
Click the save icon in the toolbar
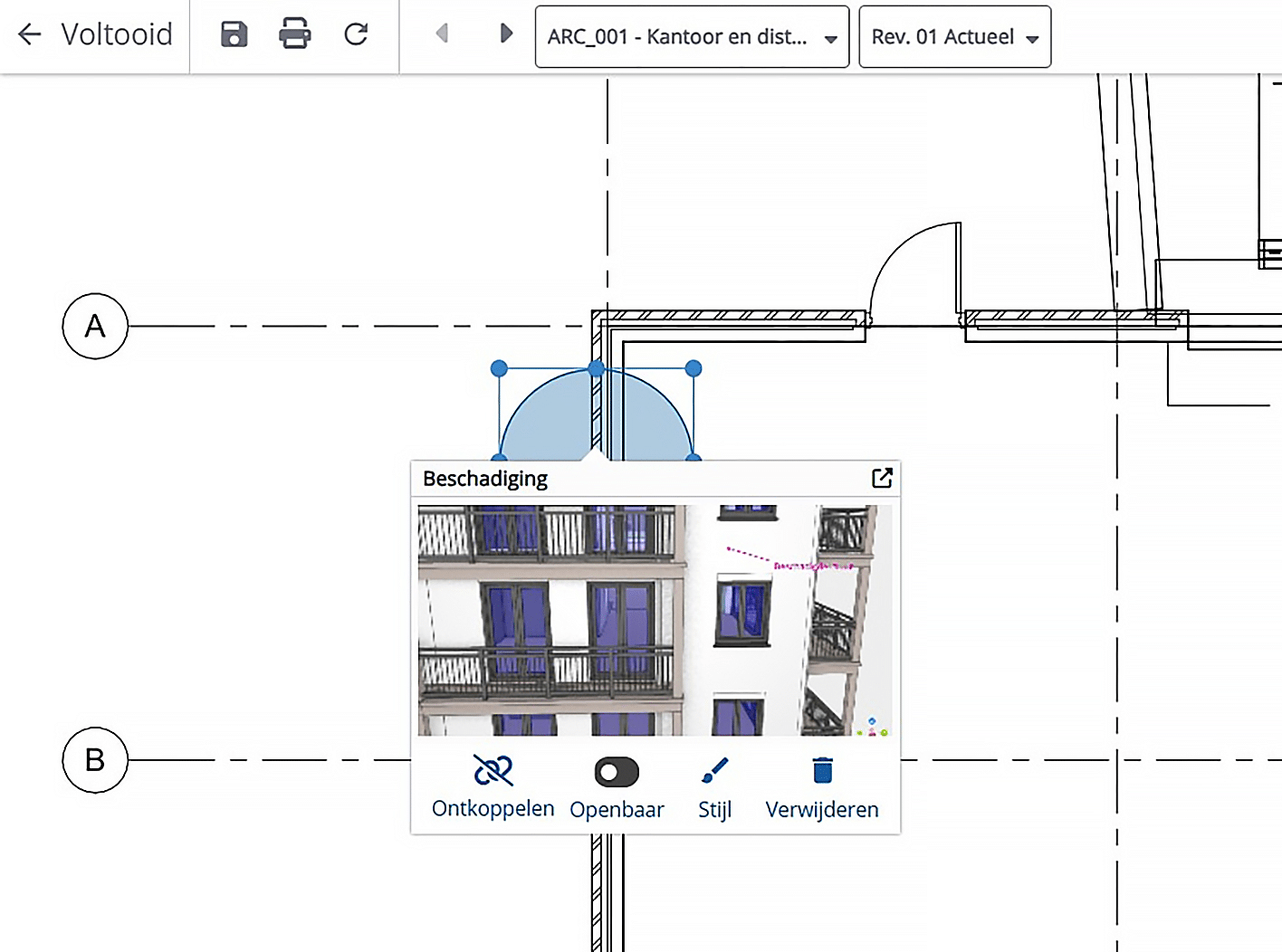(232, 33)
